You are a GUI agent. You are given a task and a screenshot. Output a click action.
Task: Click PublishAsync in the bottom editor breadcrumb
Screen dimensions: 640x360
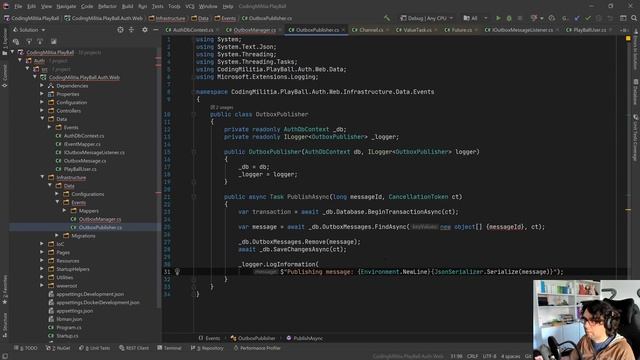308,338
